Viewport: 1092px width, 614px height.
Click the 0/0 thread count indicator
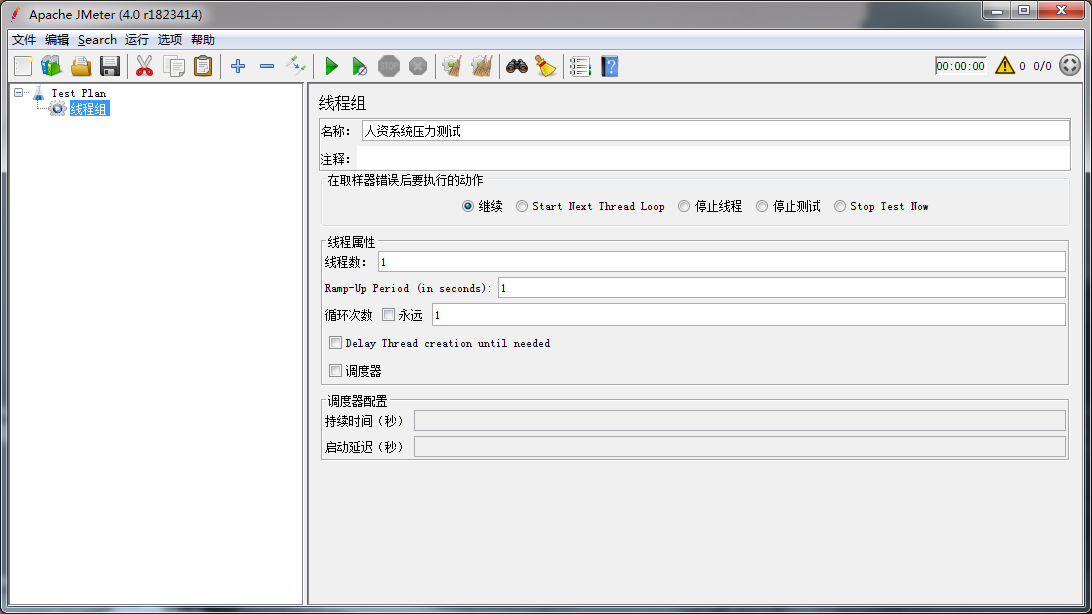point(1043,65)
